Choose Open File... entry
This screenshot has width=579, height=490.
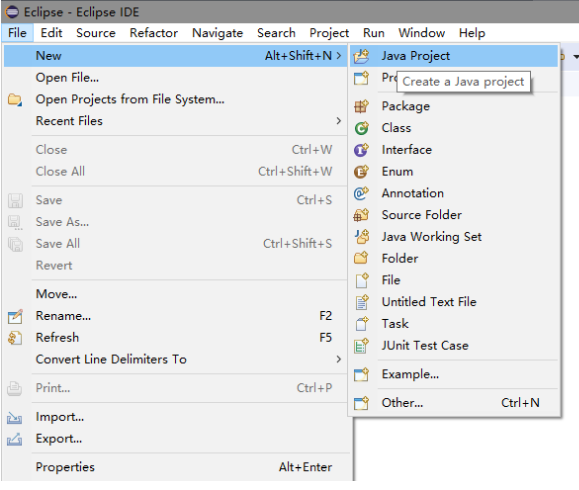(175, 78)
